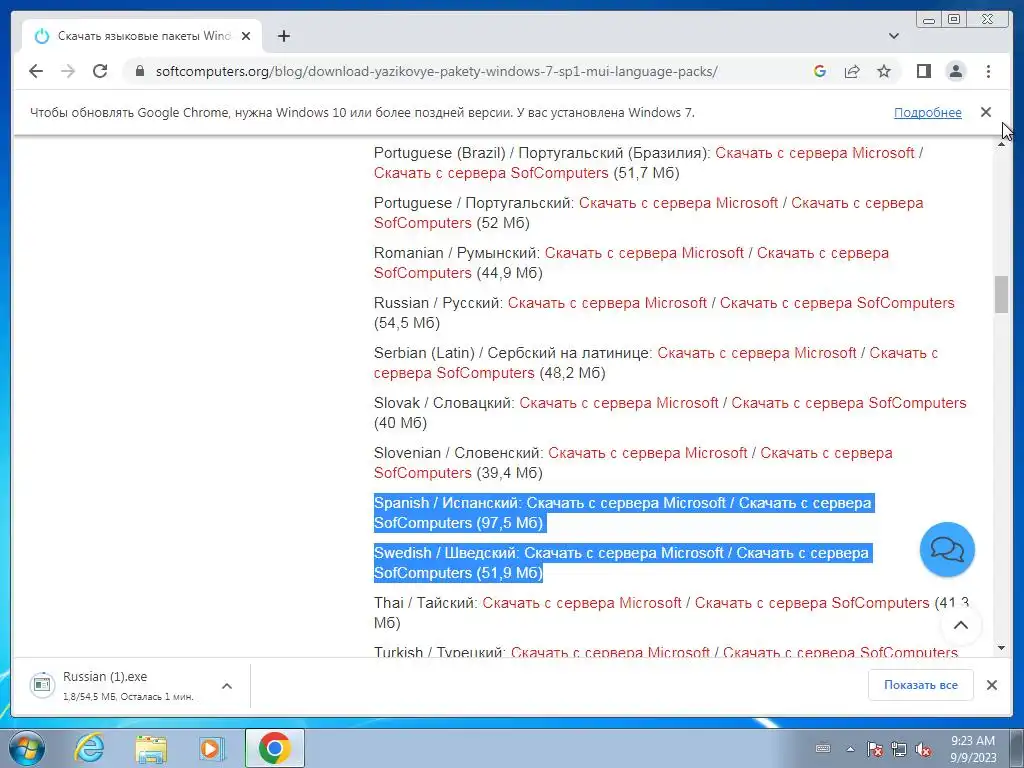
Task: Open the Windows Start menu
Action: (27, 748)
